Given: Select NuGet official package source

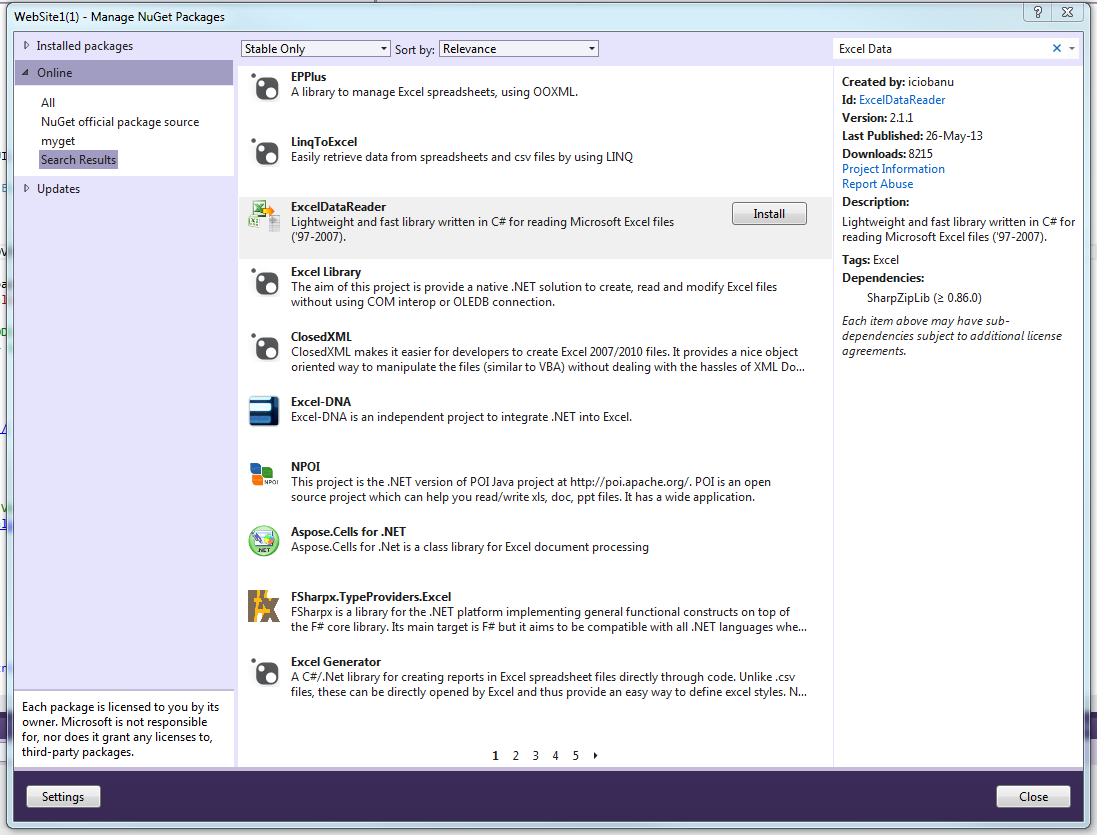Looking at the screenshot, I should pyautogui.click(x=120, y=122).
